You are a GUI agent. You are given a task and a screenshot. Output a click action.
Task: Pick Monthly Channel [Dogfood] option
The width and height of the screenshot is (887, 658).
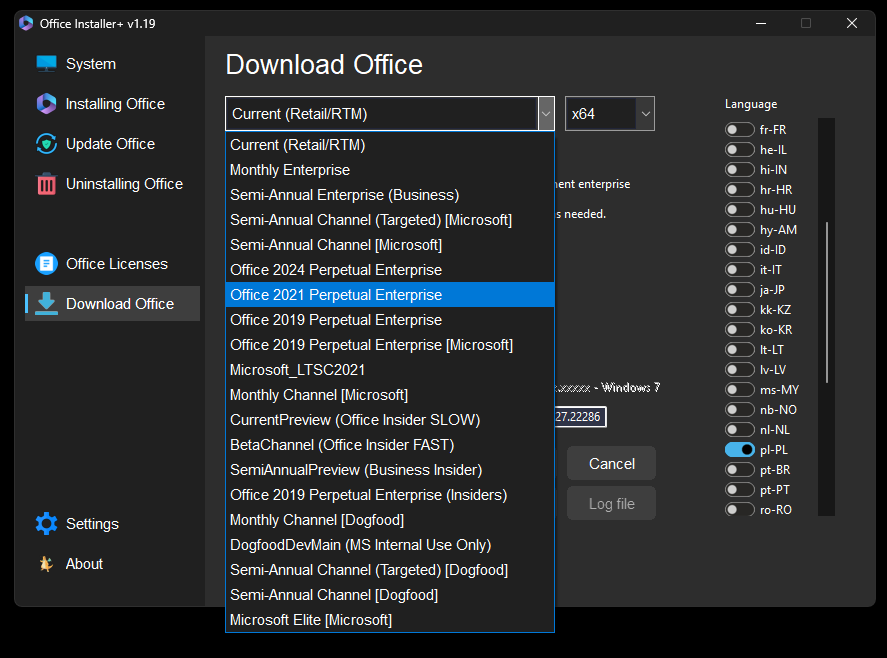390,520
